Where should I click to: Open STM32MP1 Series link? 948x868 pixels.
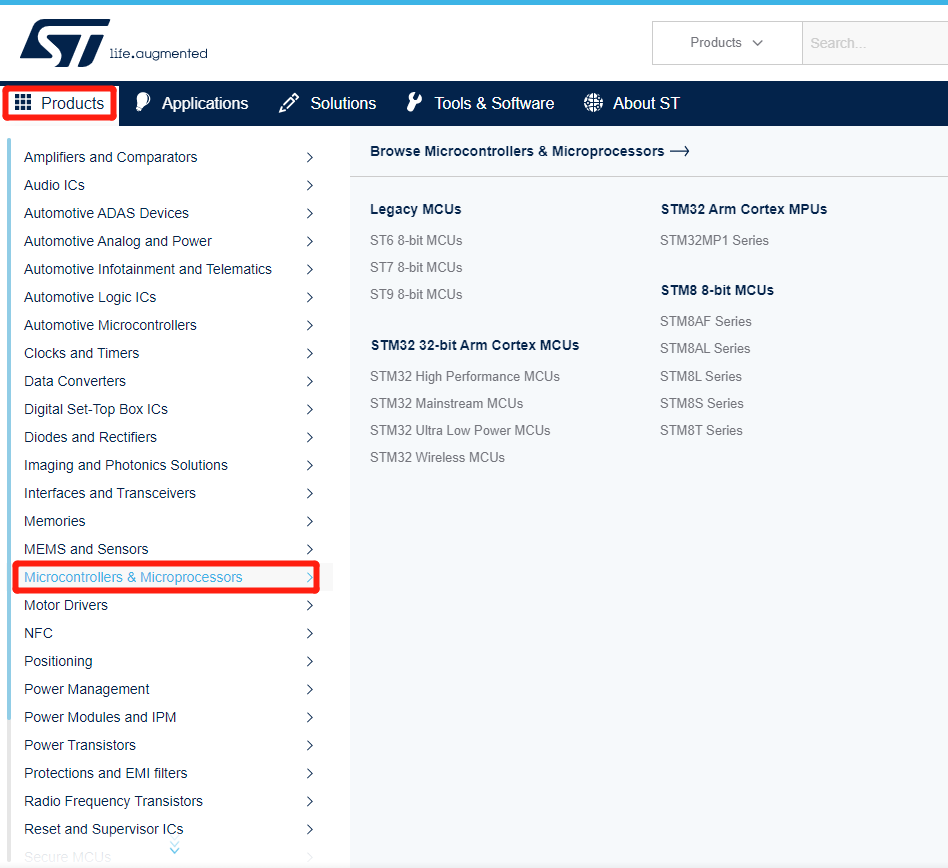click(715, 241)
